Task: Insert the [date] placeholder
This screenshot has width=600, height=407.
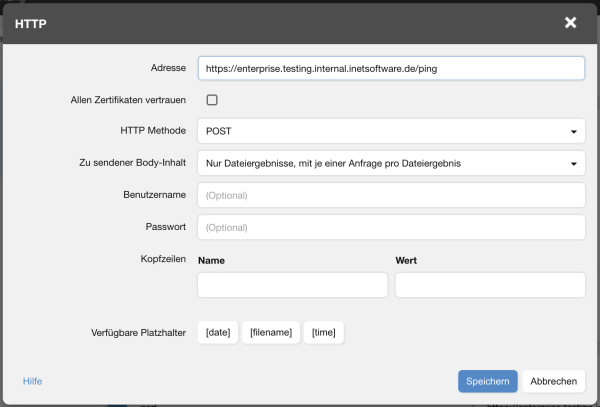Action: [x=218, y=332]
